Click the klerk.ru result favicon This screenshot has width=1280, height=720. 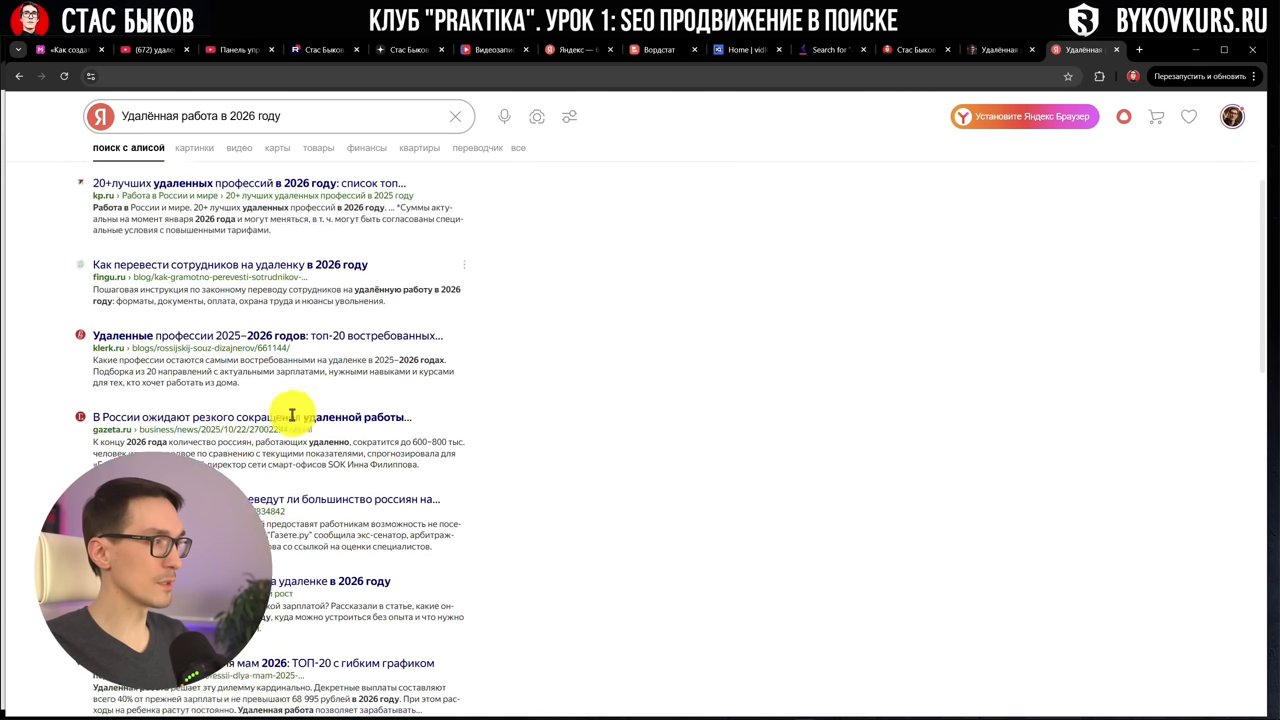click(80, 335)
